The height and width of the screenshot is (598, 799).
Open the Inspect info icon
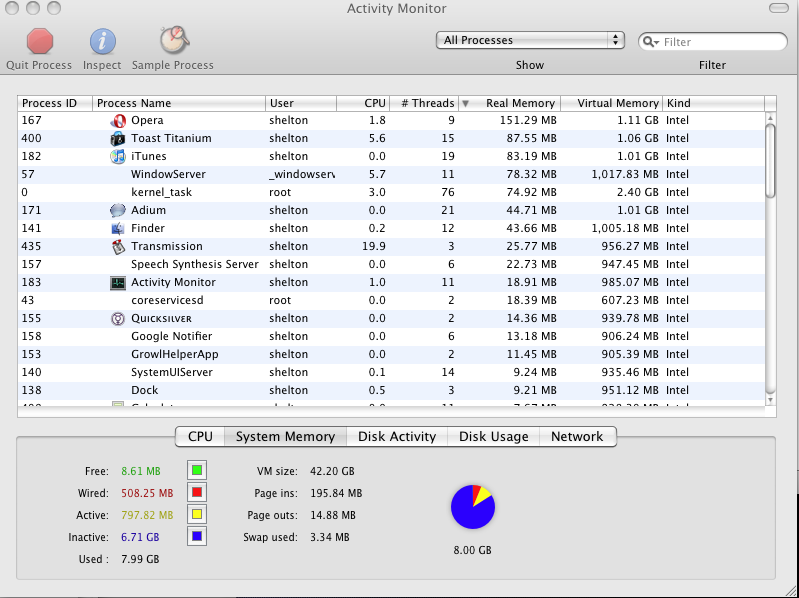click(x=102, y=41)
